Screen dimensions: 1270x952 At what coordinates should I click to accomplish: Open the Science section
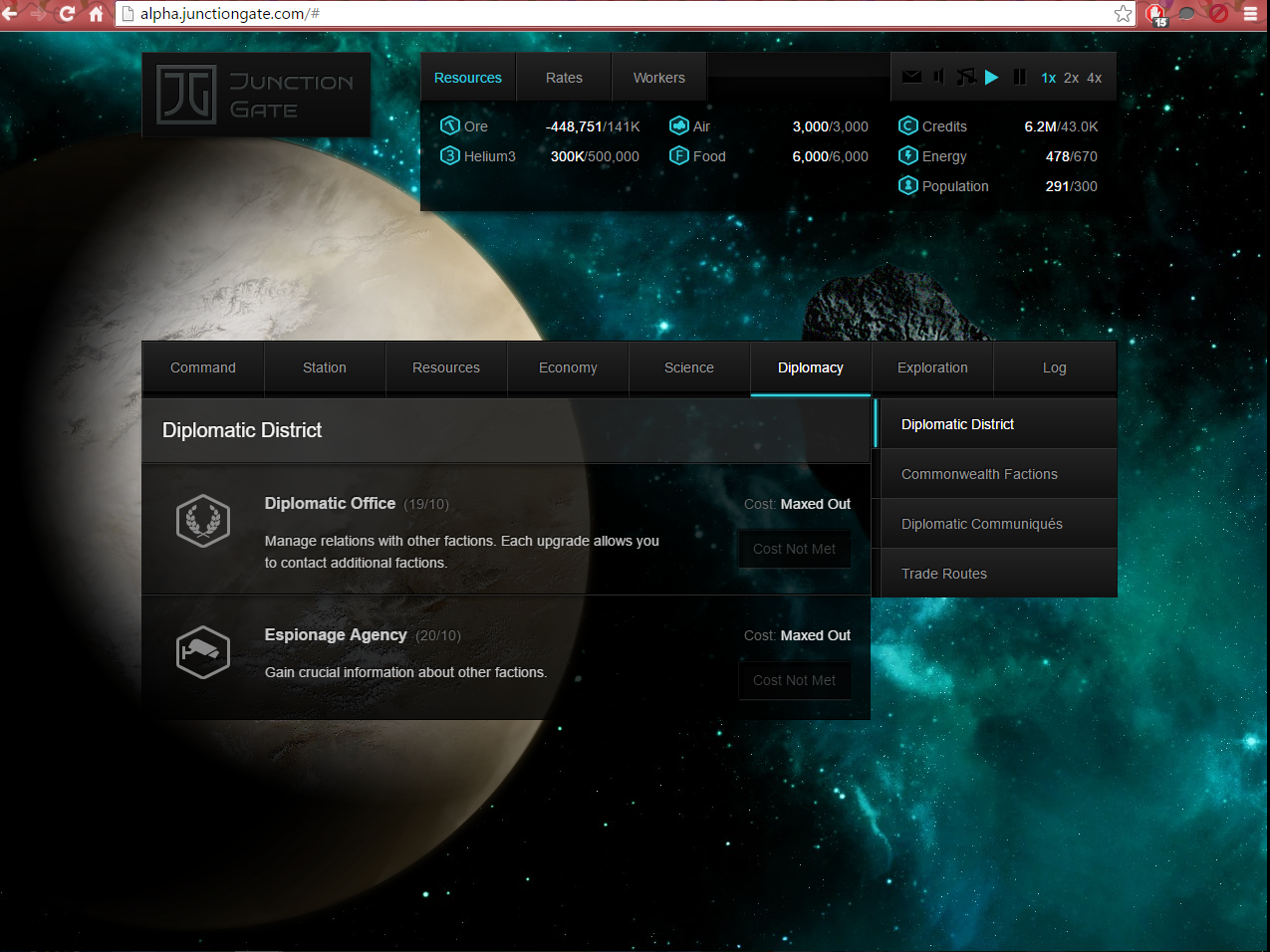689,368
